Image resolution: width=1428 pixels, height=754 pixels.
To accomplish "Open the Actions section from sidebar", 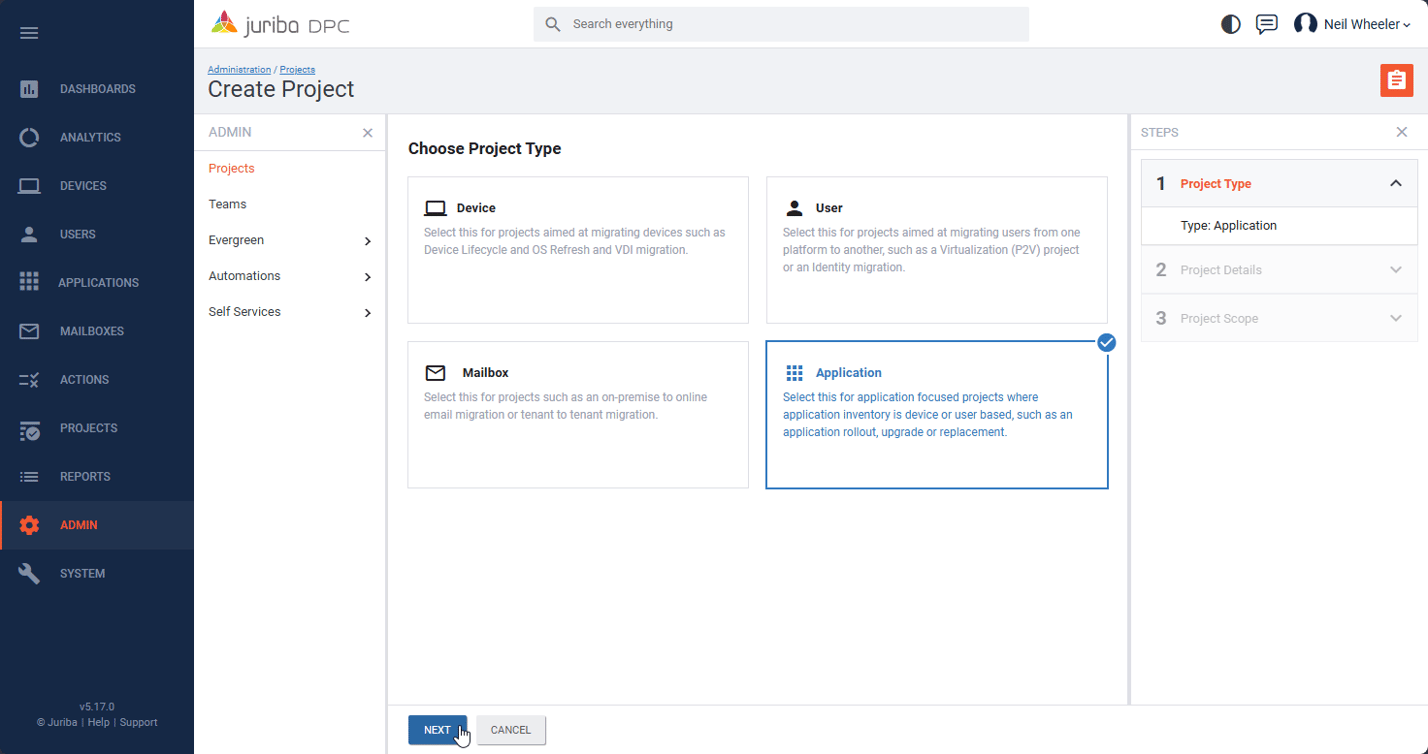I will pos(96,379).
